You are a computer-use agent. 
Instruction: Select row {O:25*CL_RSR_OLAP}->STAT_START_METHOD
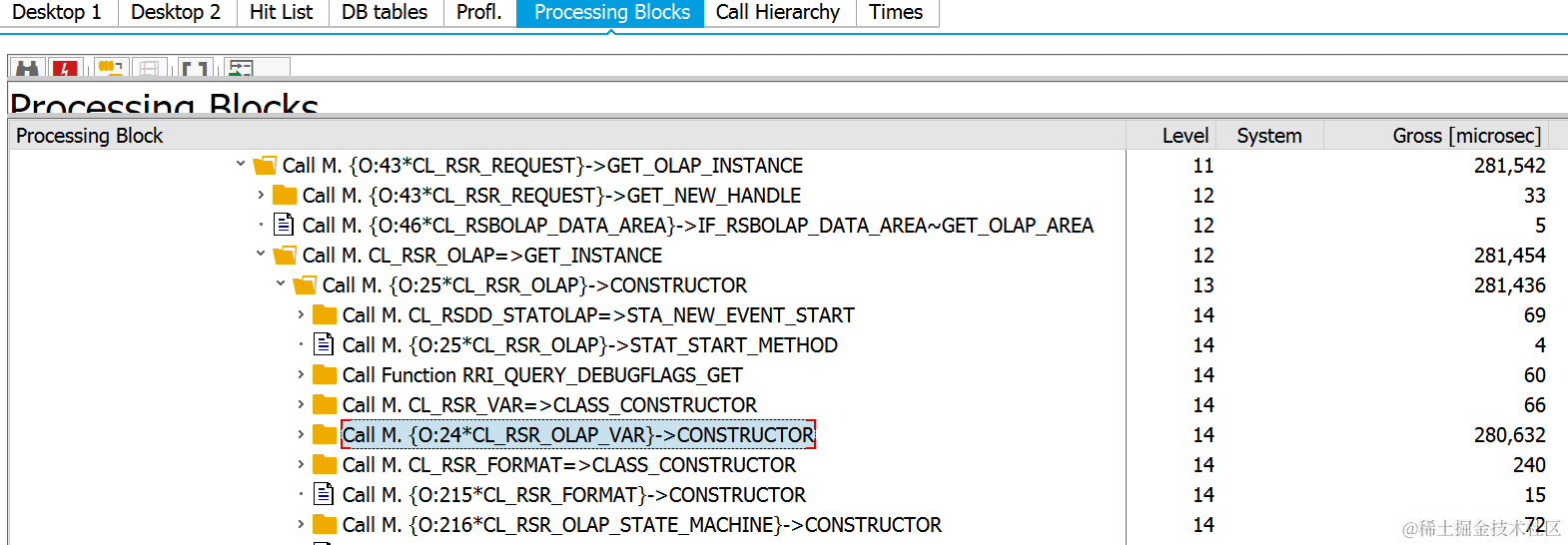tap(590, 345)
